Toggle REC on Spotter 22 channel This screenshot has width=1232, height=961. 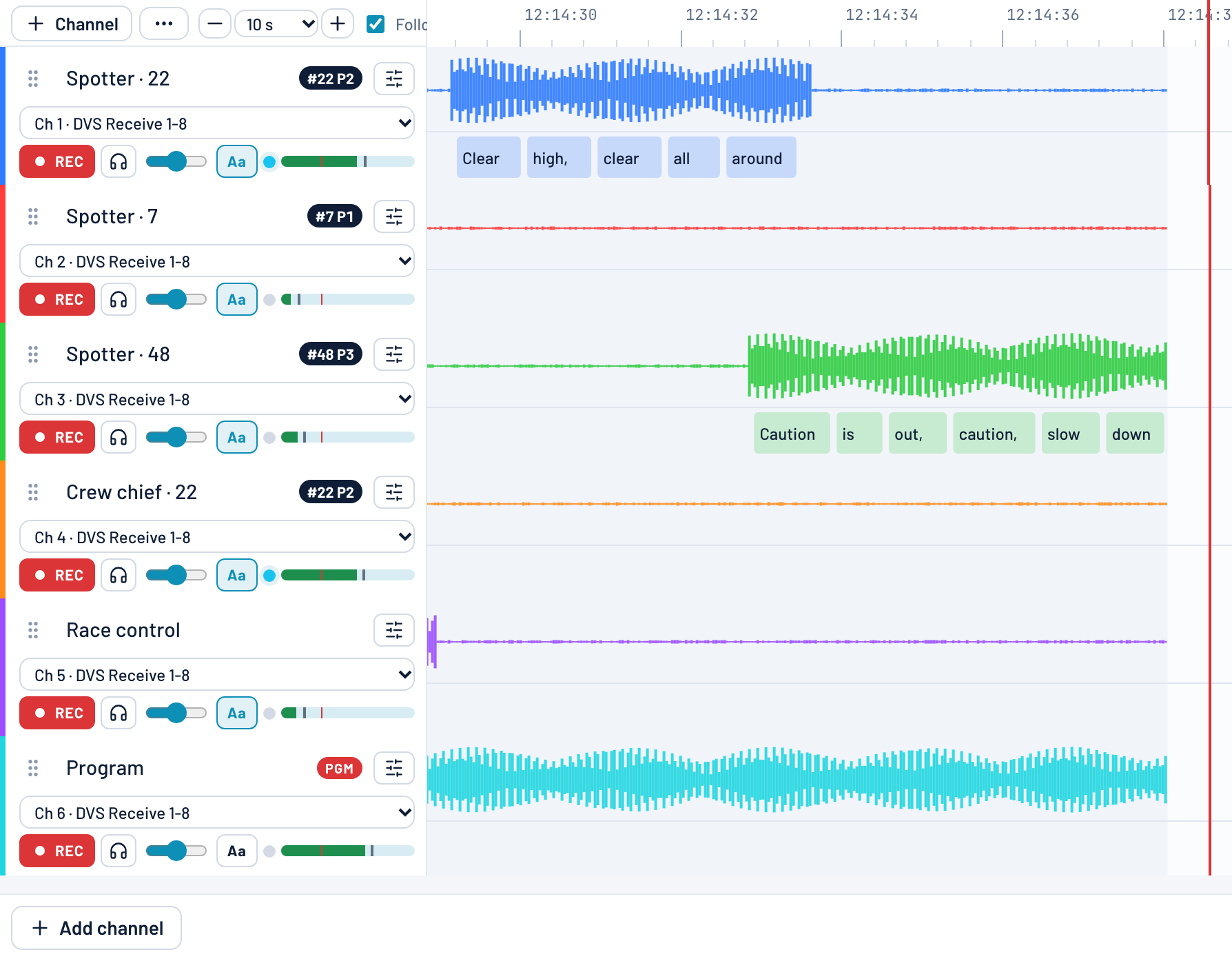(x=57, y=161)
